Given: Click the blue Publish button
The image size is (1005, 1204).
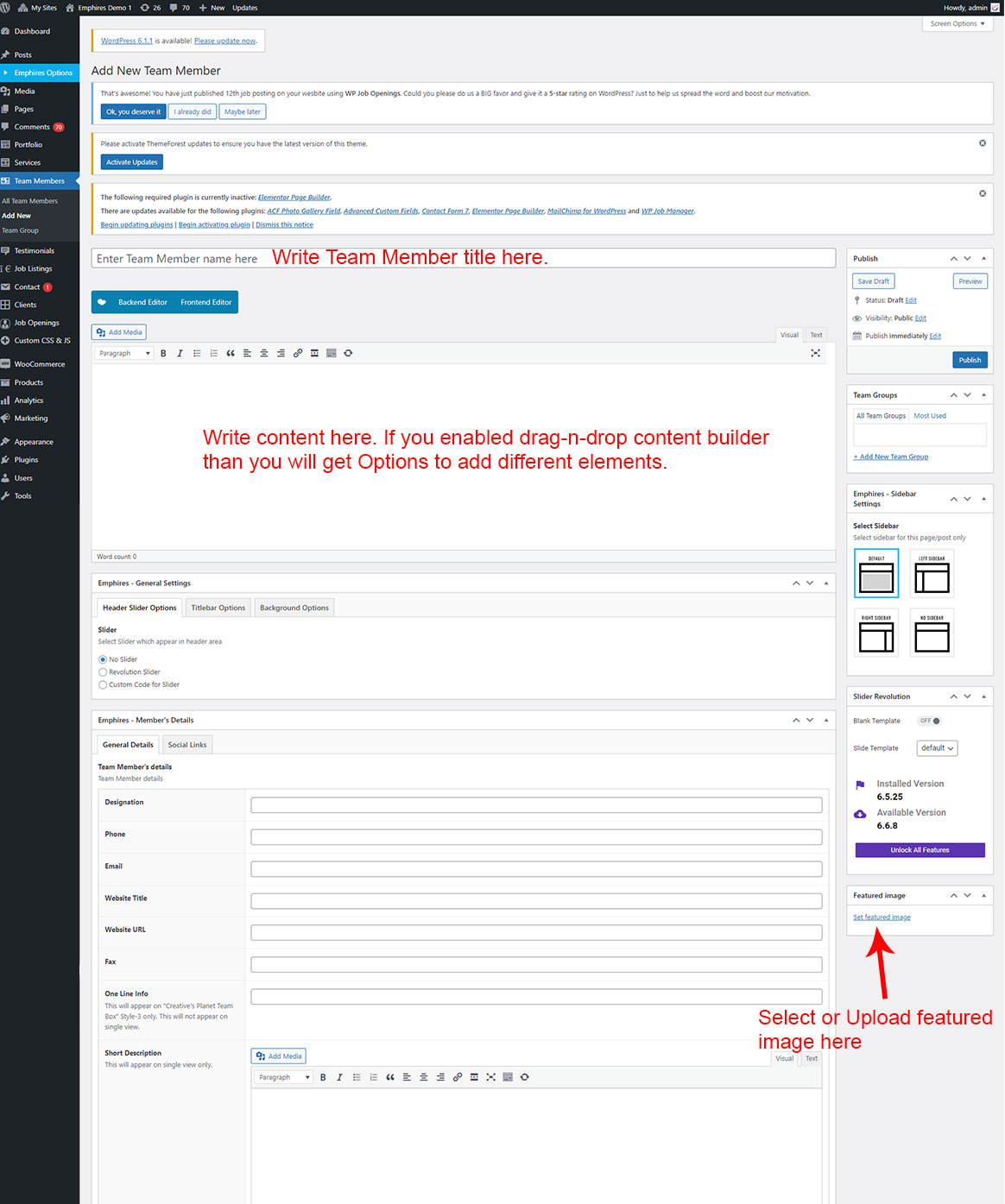Looking at the screenshot, I should (x=970, y=360).
